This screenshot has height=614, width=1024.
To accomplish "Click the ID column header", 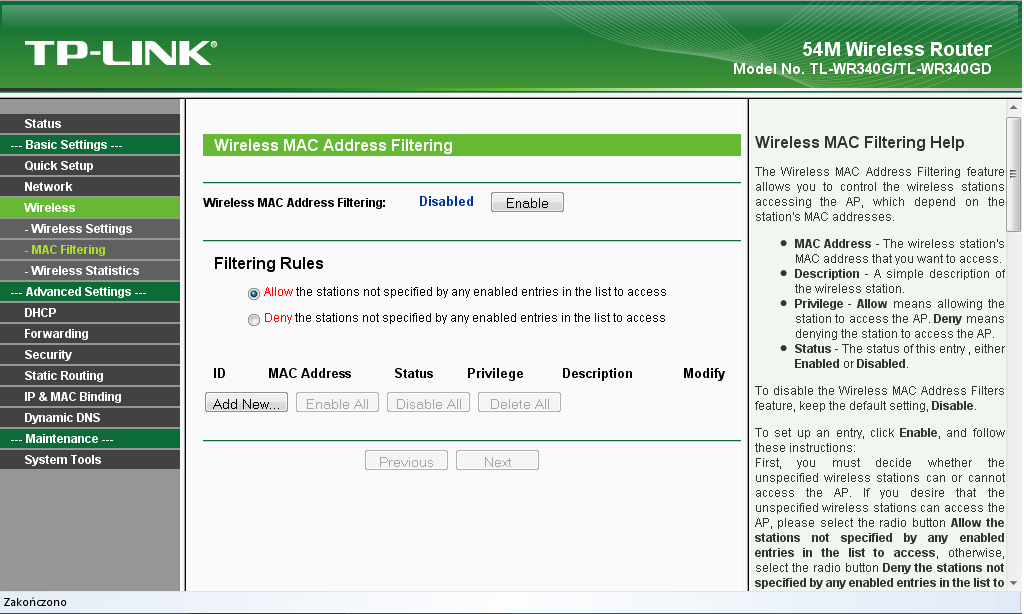I will (x=219, y=373).
